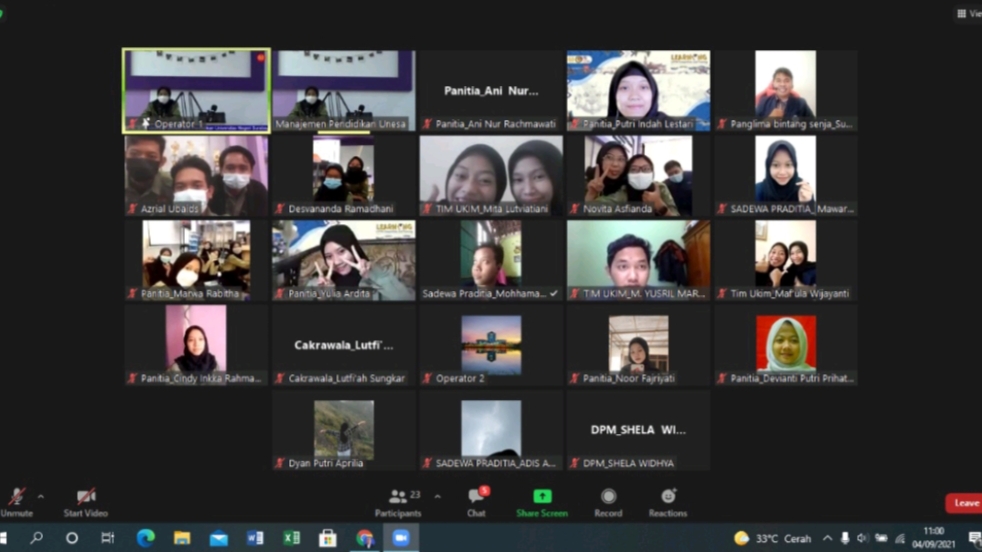Show hidden system tray icons
Screen dimensions: 982x552
827,539
